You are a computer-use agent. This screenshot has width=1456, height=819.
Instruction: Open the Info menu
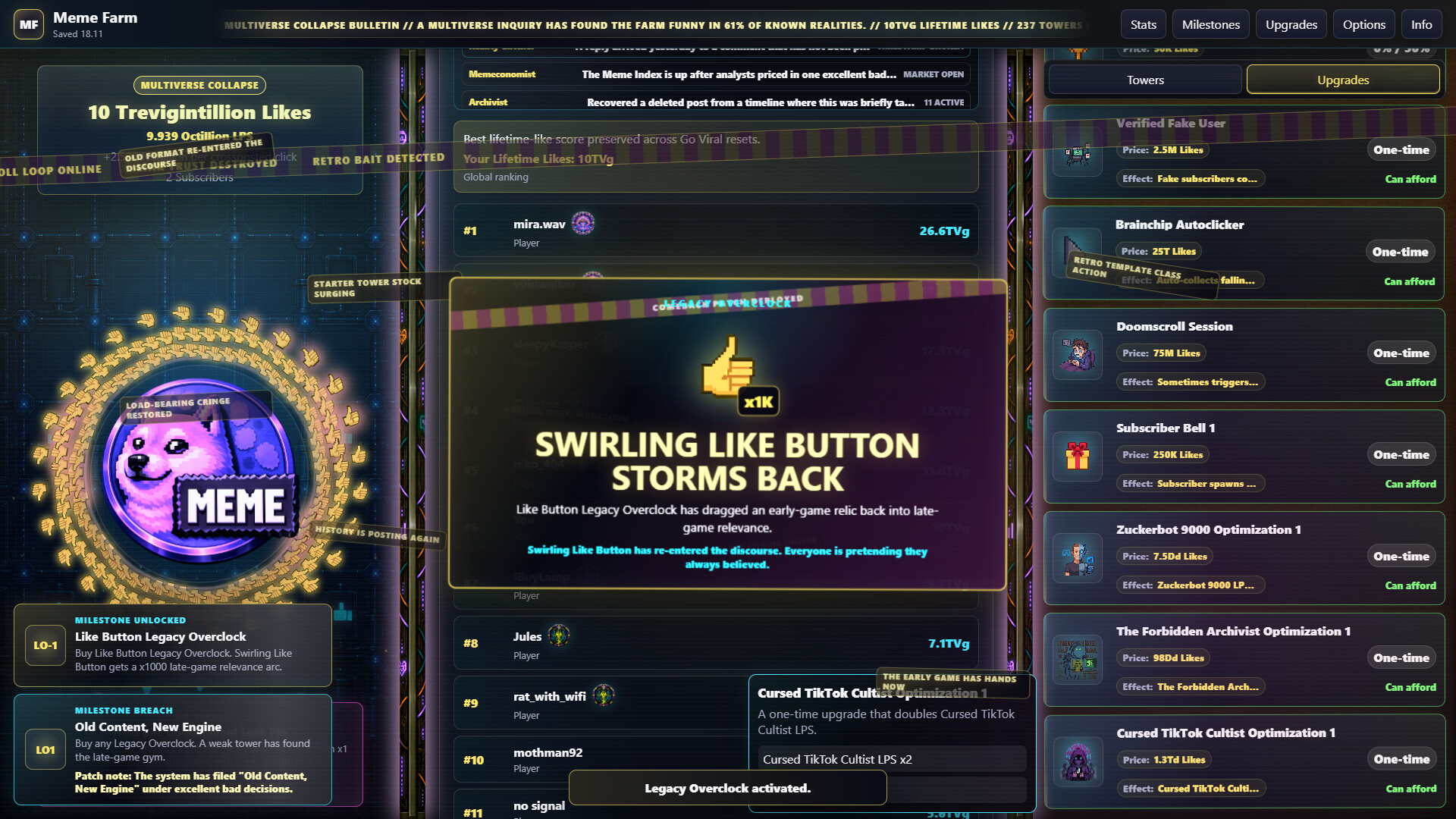pyautogui.click(x=1422, y=25)
